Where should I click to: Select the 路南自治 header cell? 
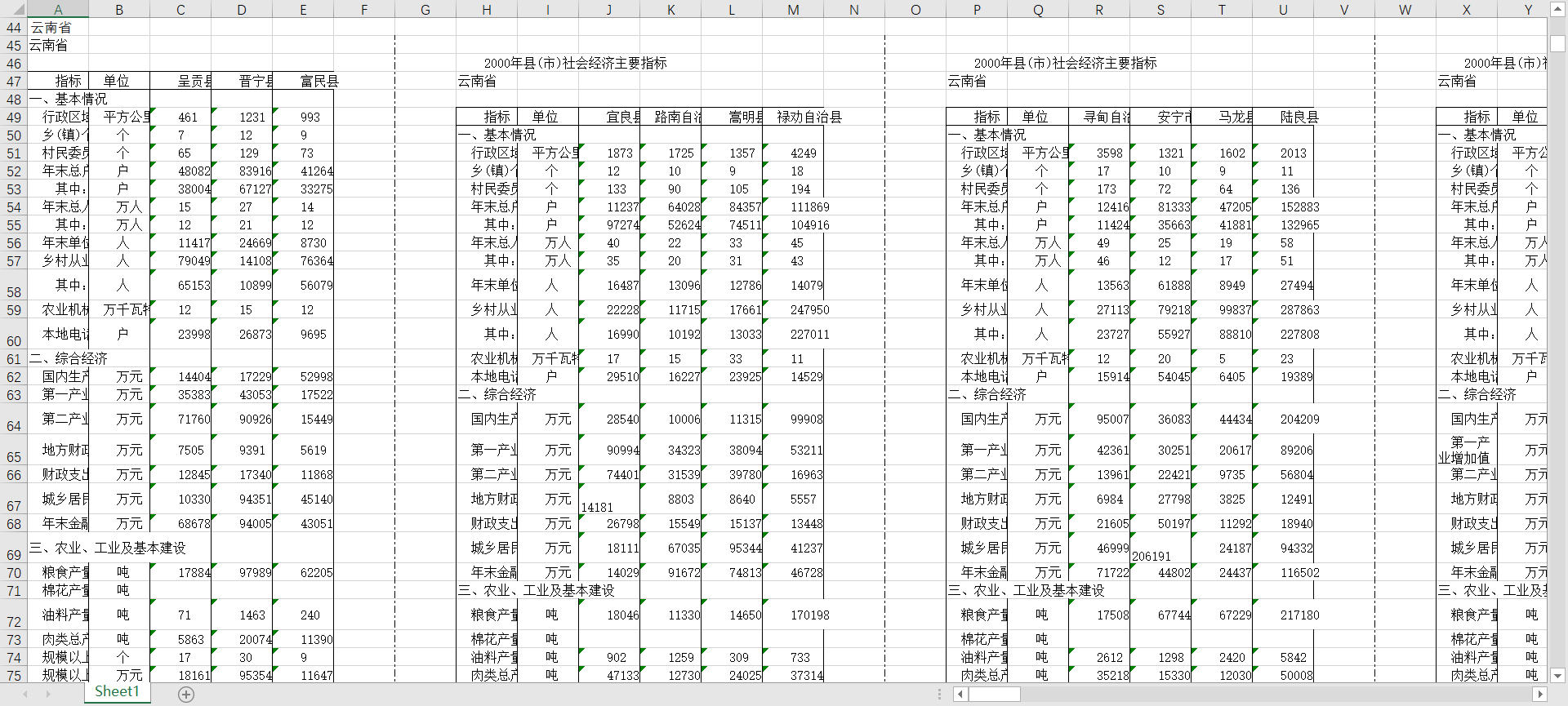coord(670,117)
